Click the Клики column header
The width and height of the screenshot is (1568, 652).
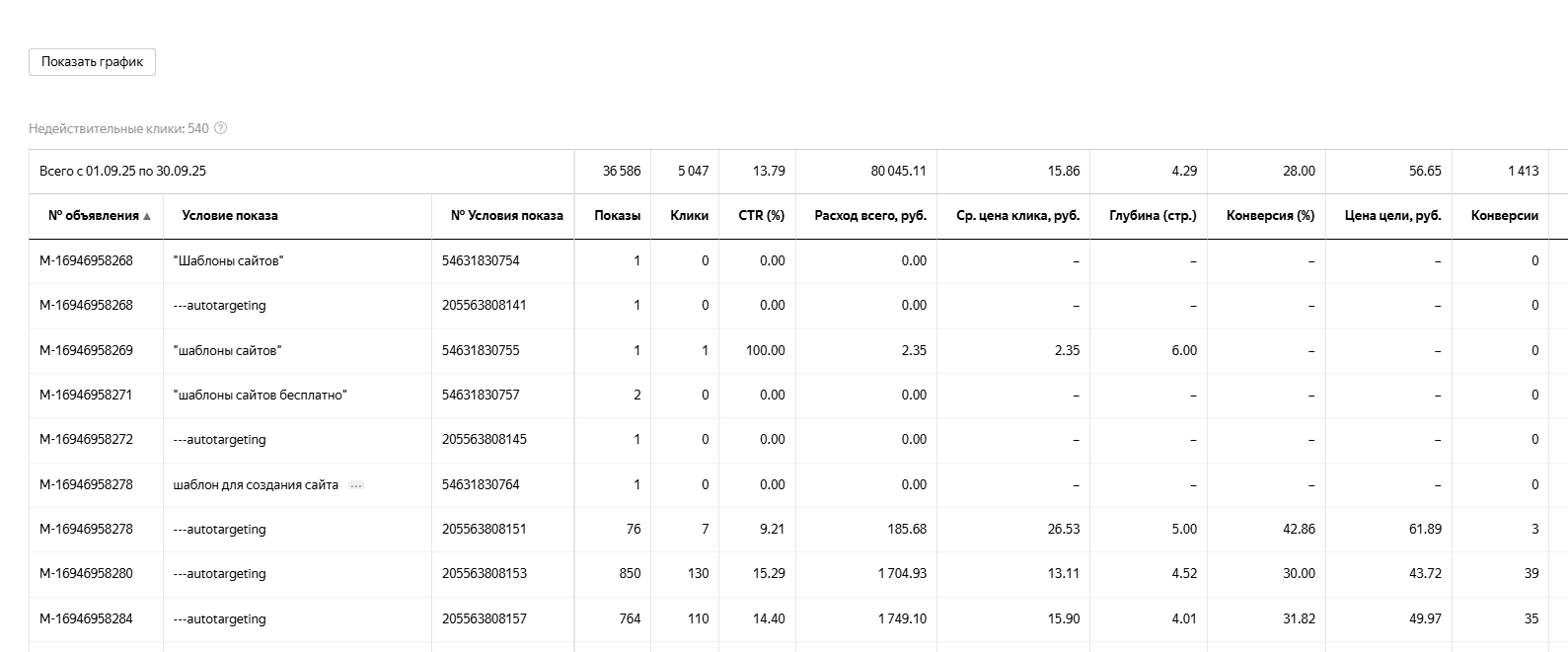click(x=689, y=216)
